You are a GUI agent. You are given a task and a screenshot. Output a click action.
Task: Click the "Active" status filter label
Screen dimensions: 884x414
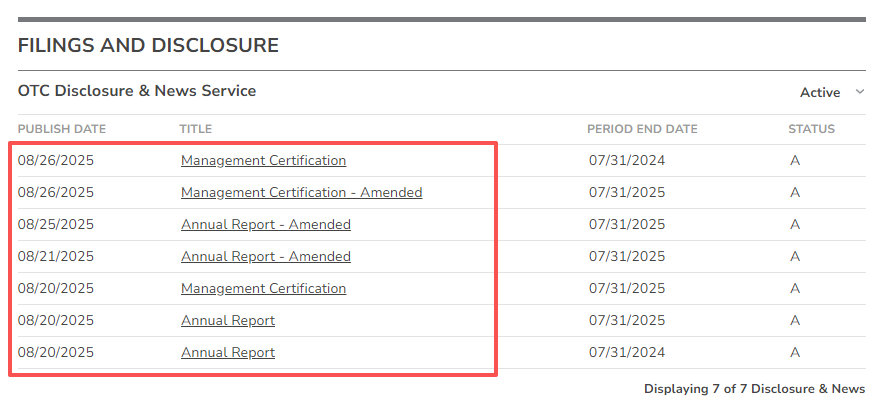[x=820, y=92]
